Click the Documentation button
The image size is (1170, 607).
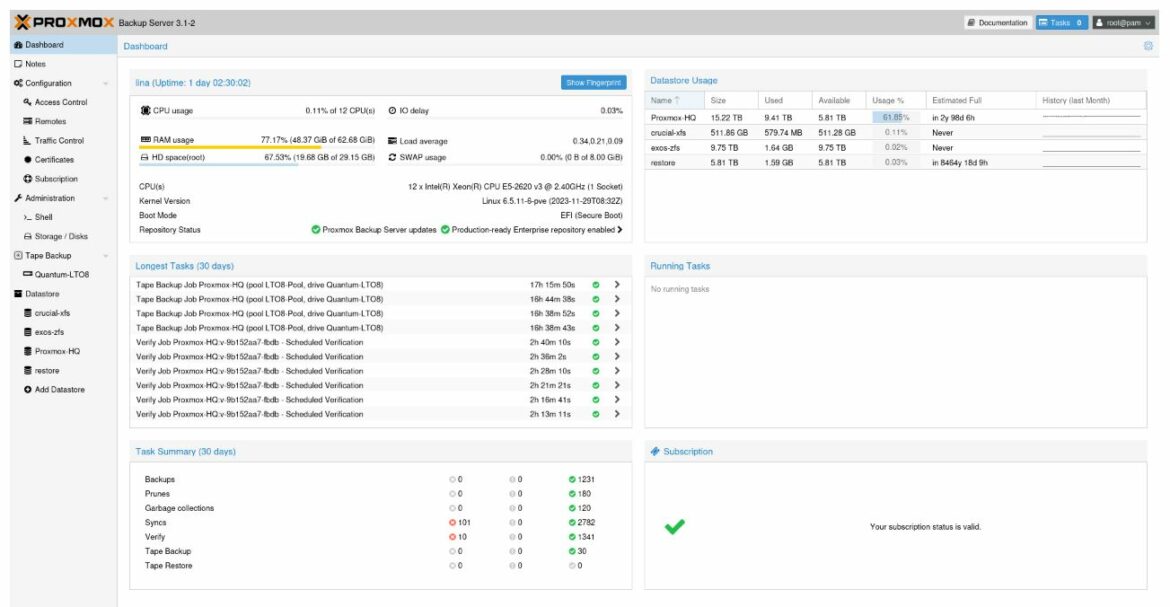pyautogui.click(x=998, y=23)
